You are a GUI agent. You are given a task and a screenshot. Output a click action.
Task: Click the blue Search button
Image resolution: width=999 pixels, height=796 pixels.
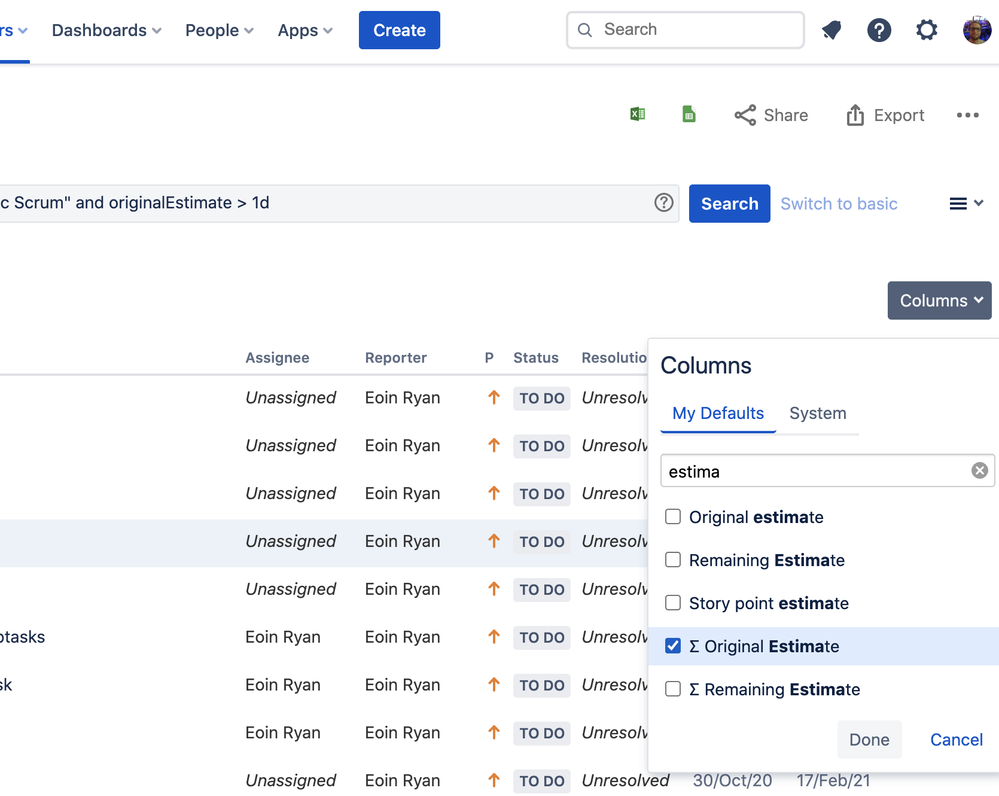729,204
